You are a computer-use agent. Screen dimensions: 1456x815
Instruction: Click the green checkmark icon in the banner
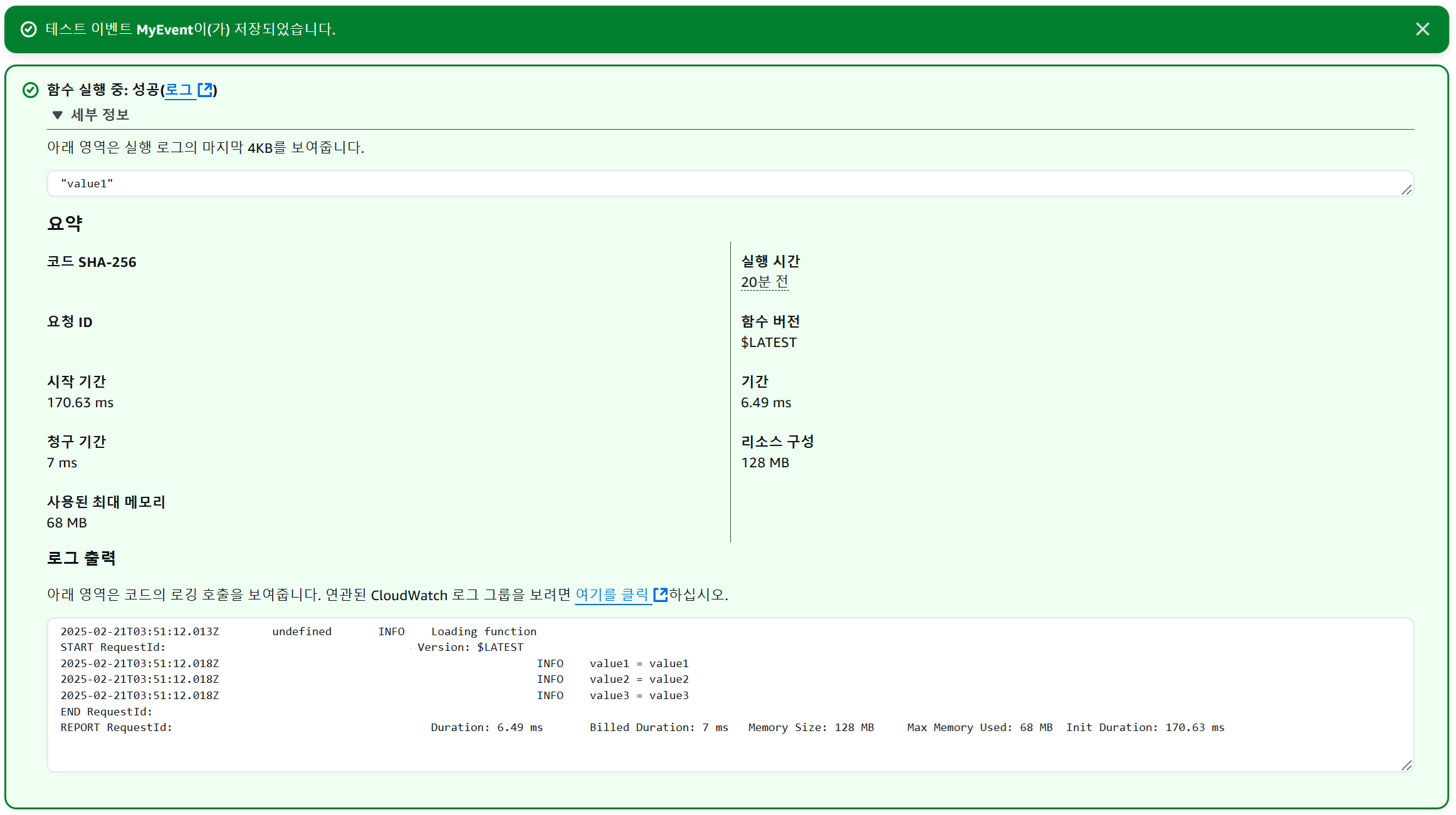pyautogui.click(x=29, y=29)
